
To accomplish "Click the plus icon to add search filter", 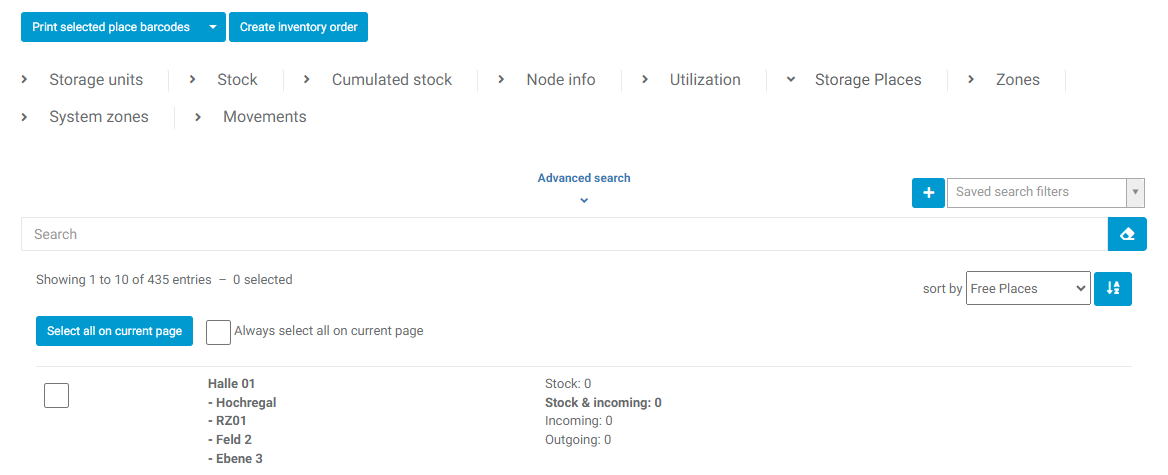I will [928, 192].
